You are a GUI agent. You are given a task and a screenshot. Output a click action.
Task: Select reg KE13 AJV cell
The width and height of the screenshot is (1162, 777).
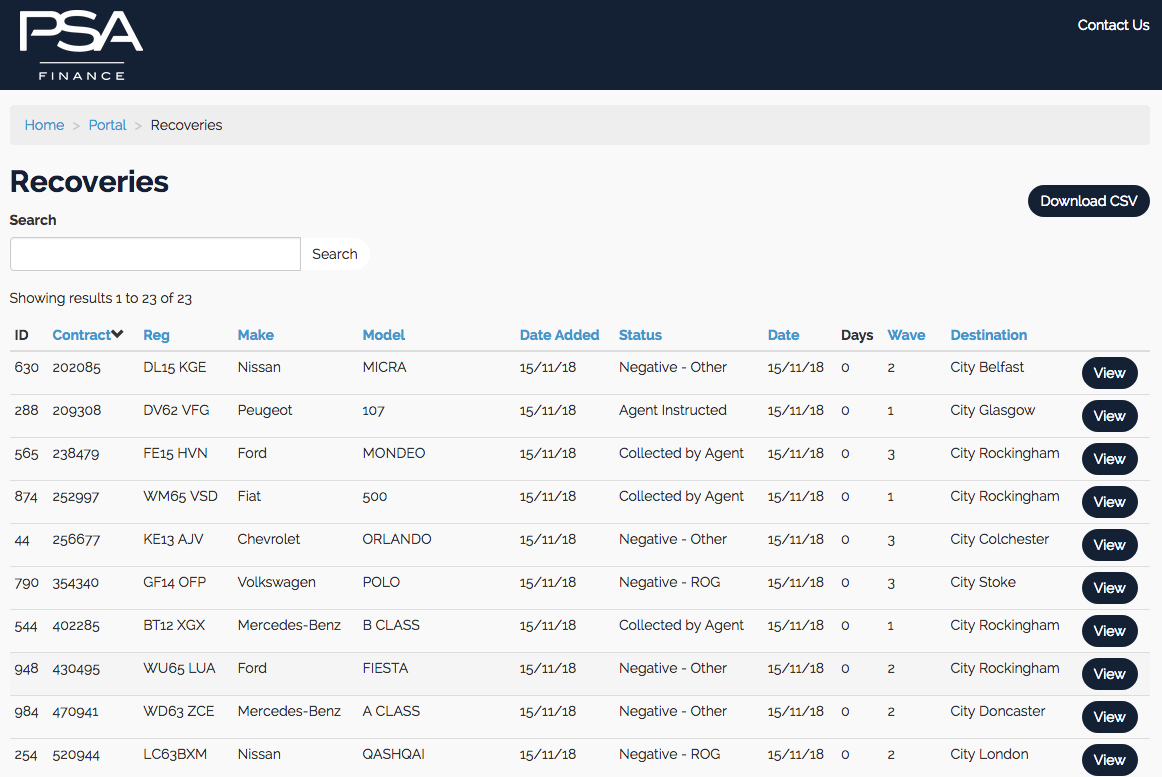[173, 539]
